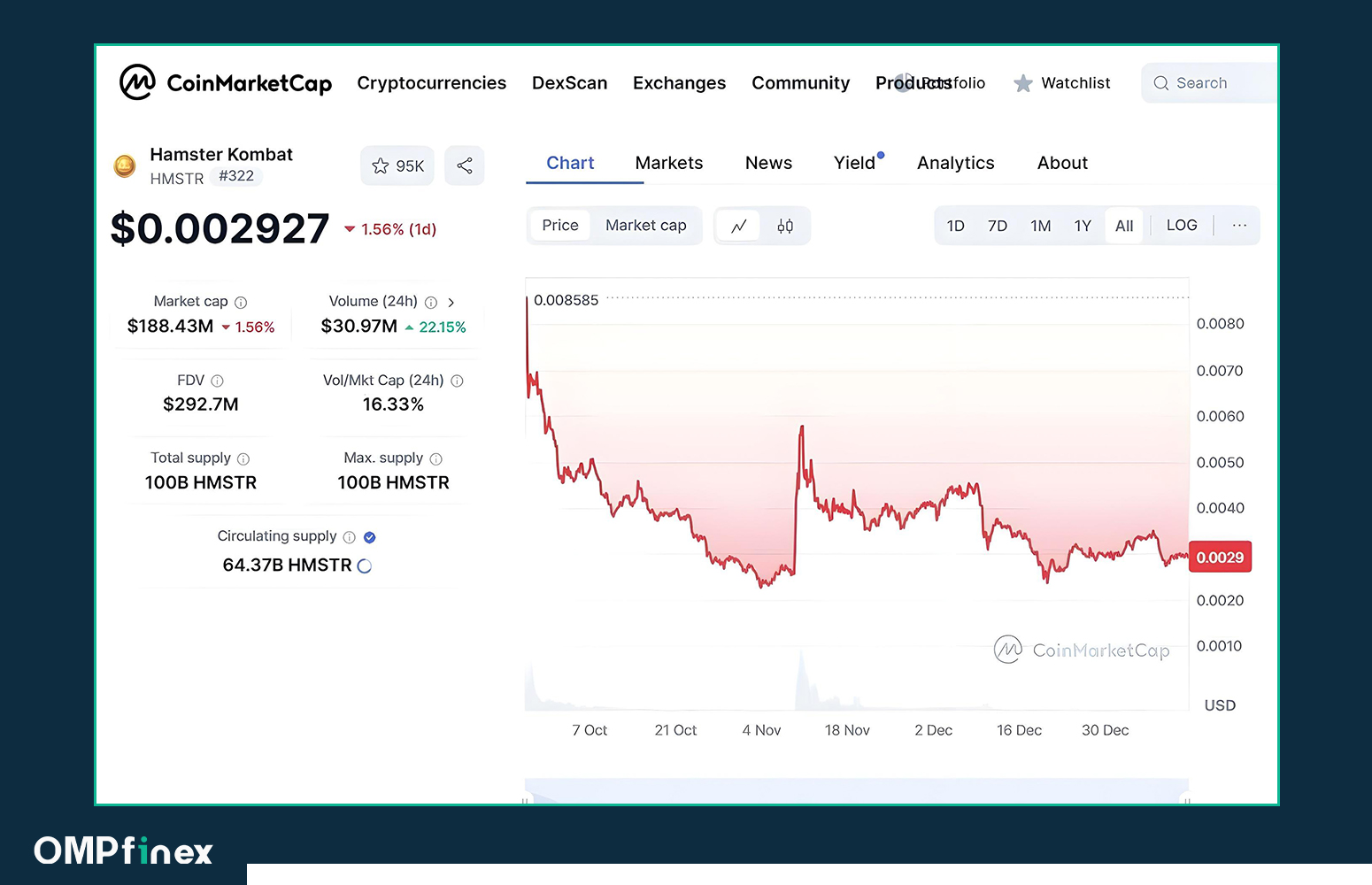Click the left handle of range slider

pos(525,801)
